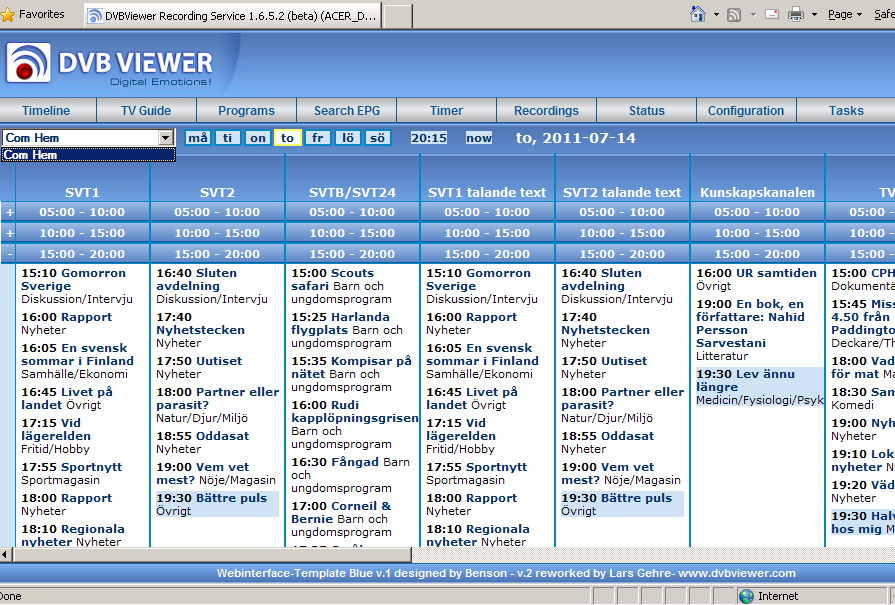Open 19:30 Lev ännu längre program

(745, 381)
